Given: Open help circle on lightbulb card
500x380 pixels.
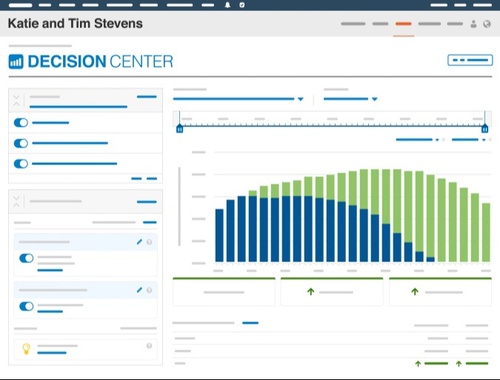Looking at the screenshot, I should pyautogui.click(x=149, y=346).
